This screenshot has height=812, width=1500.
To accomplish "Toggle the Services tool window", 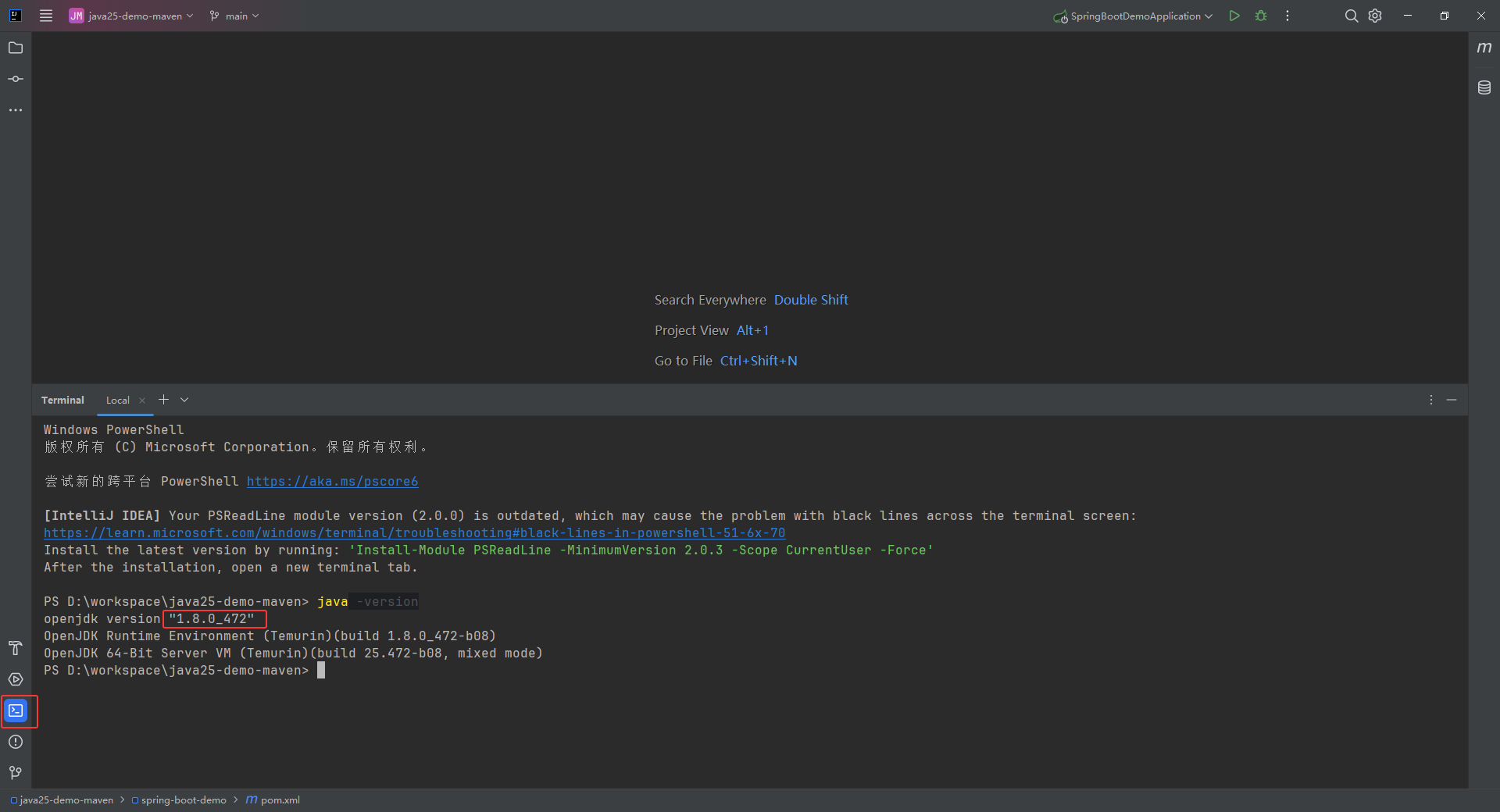I will 16,679.
